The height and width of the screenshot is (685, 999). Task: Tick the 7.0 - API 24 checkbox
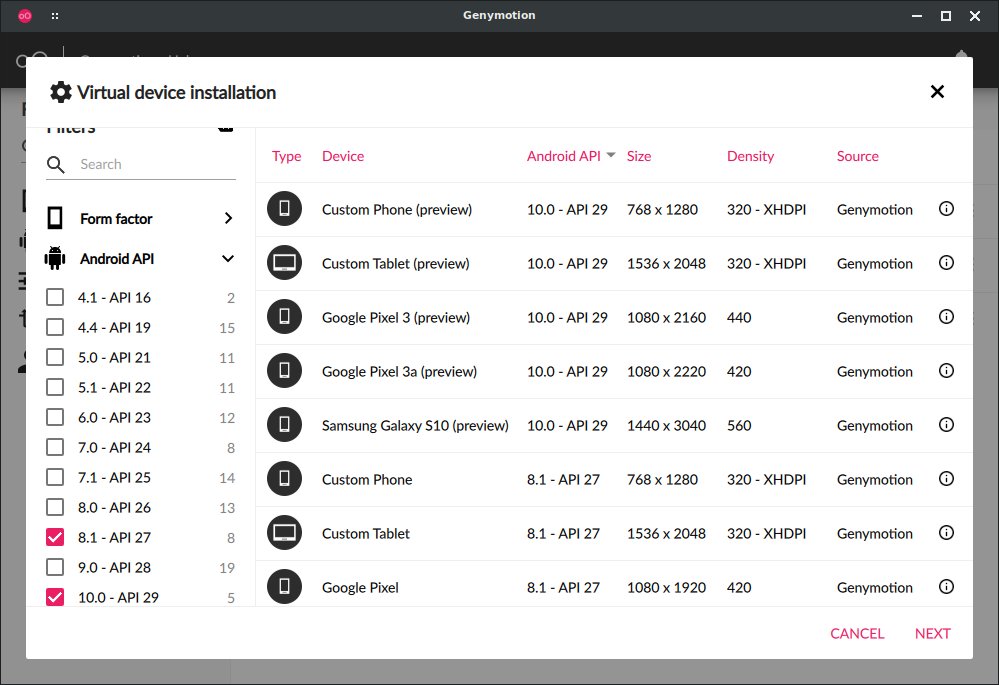[55, 447]
